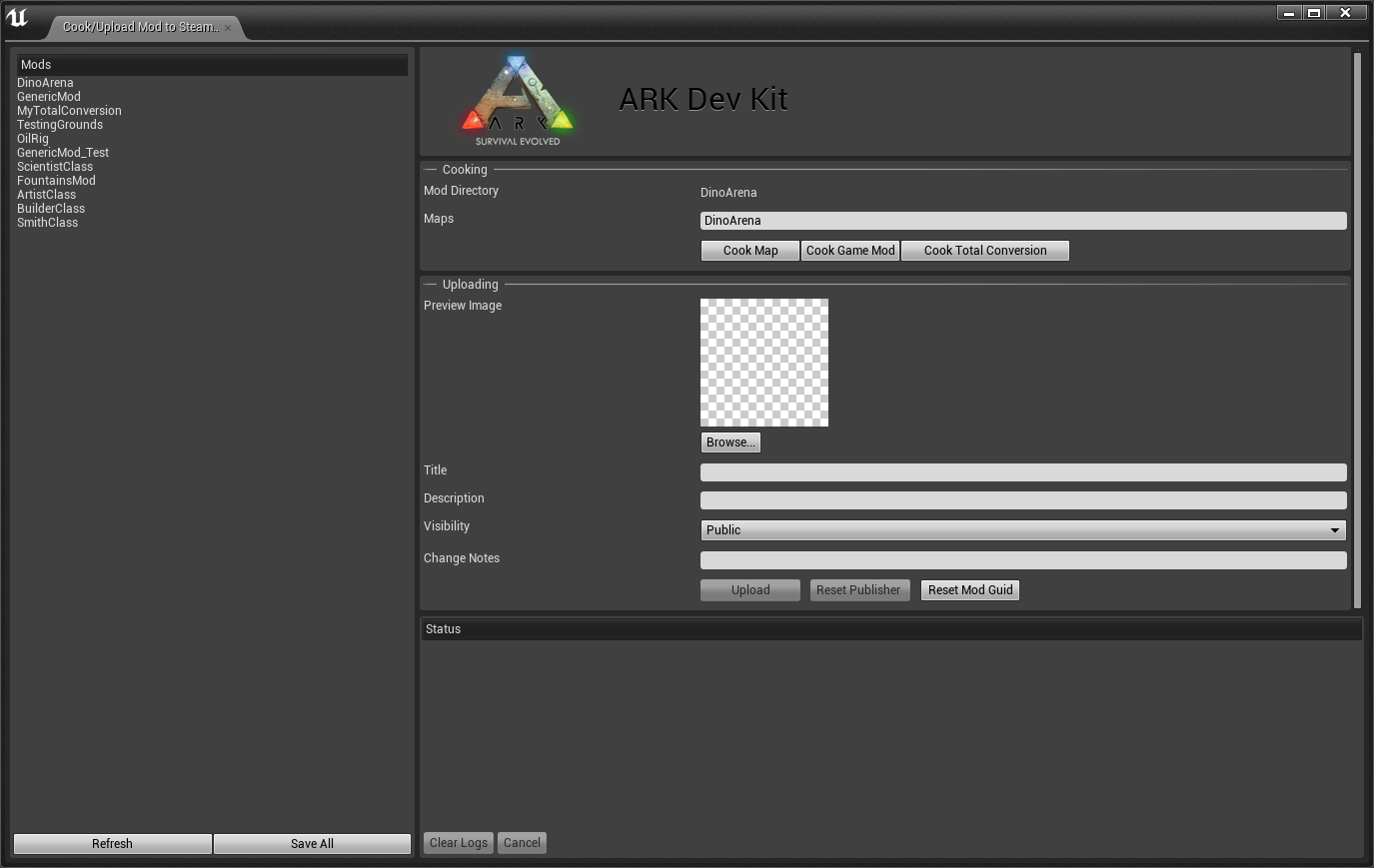Click the Reset Mod Guid button
This screenshot has width=1374, height=868.
970,590
